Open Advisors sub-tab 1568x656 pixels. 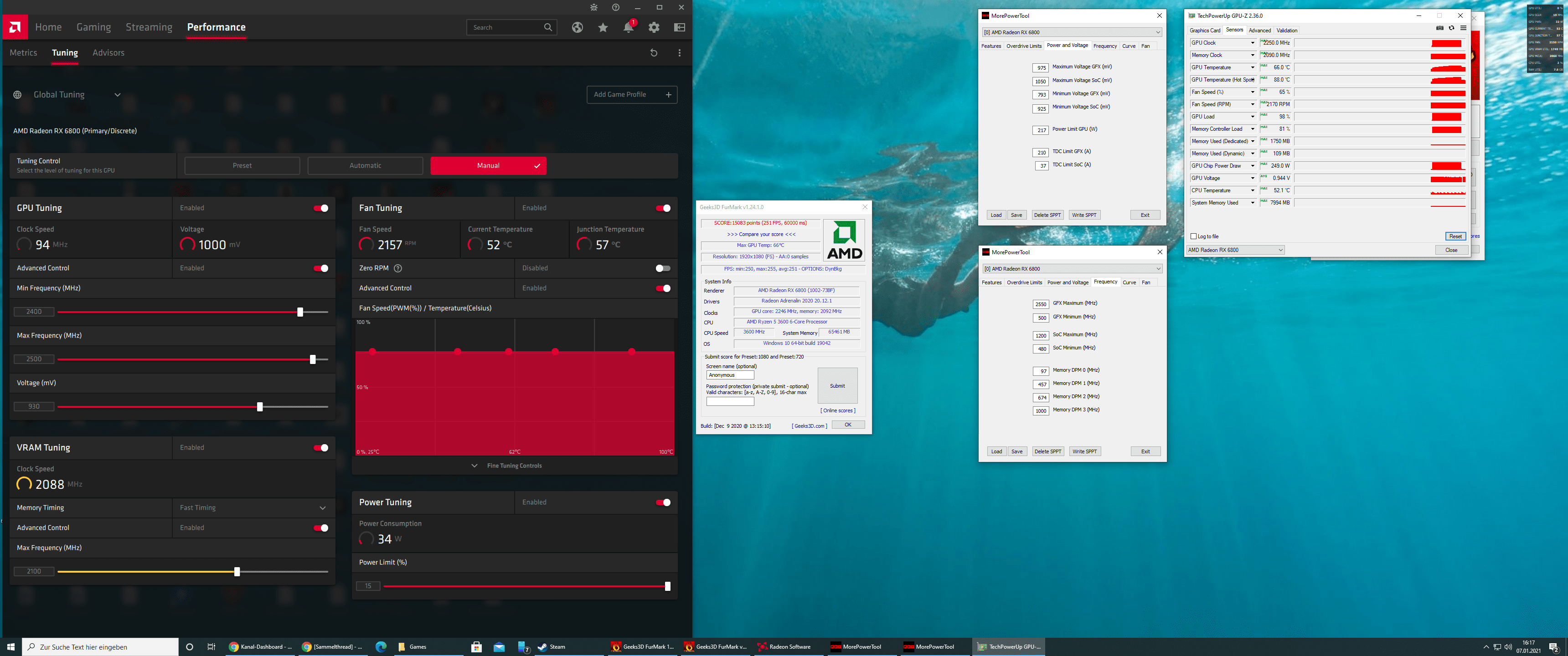[x=108, y=53]
